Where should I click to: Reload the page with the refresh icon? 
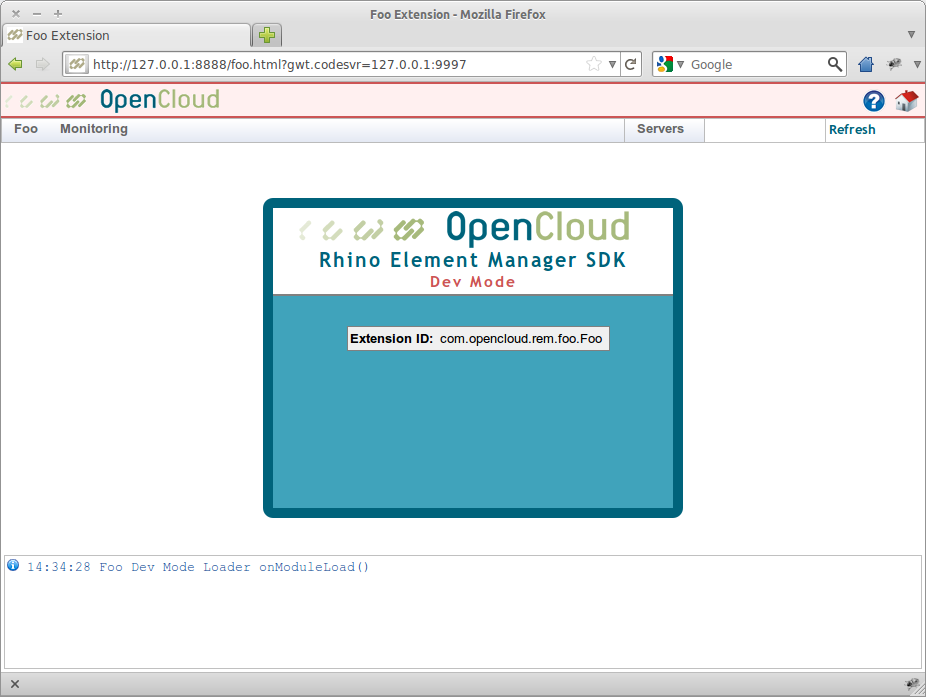point(630,63)
